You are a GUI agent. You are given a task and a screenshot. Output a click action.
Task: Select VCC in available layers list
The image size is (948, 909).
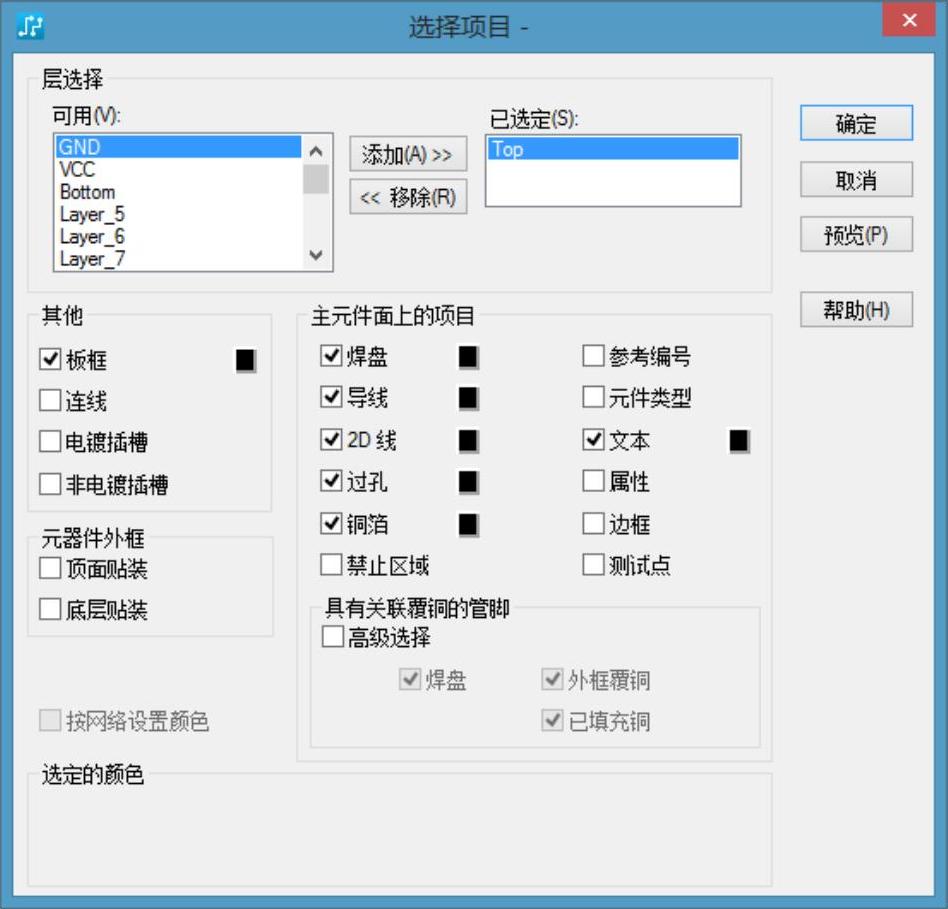pyautogui.click(x=178, y=169)
